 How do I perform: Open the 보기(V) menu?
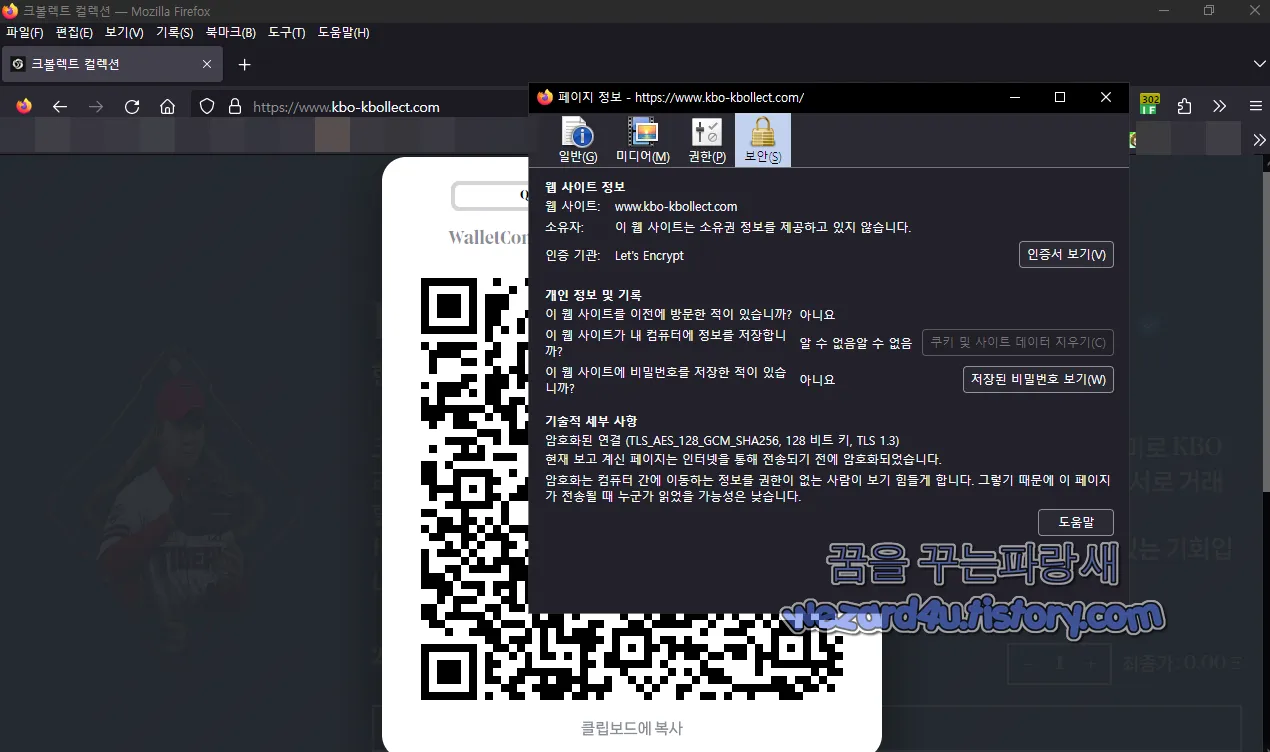click(124, 33)
